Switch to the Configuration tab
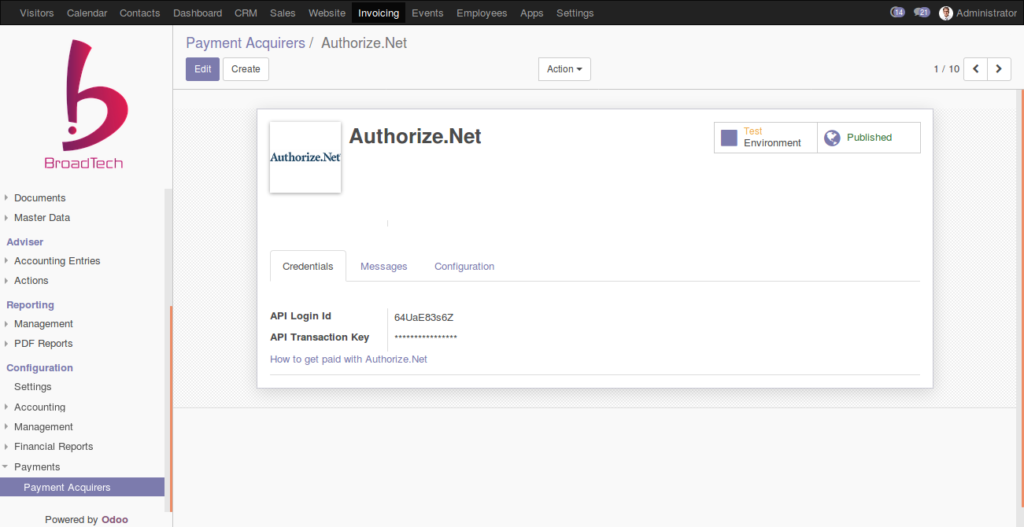This screenshot has height=527, width=1024. [464, 266]
